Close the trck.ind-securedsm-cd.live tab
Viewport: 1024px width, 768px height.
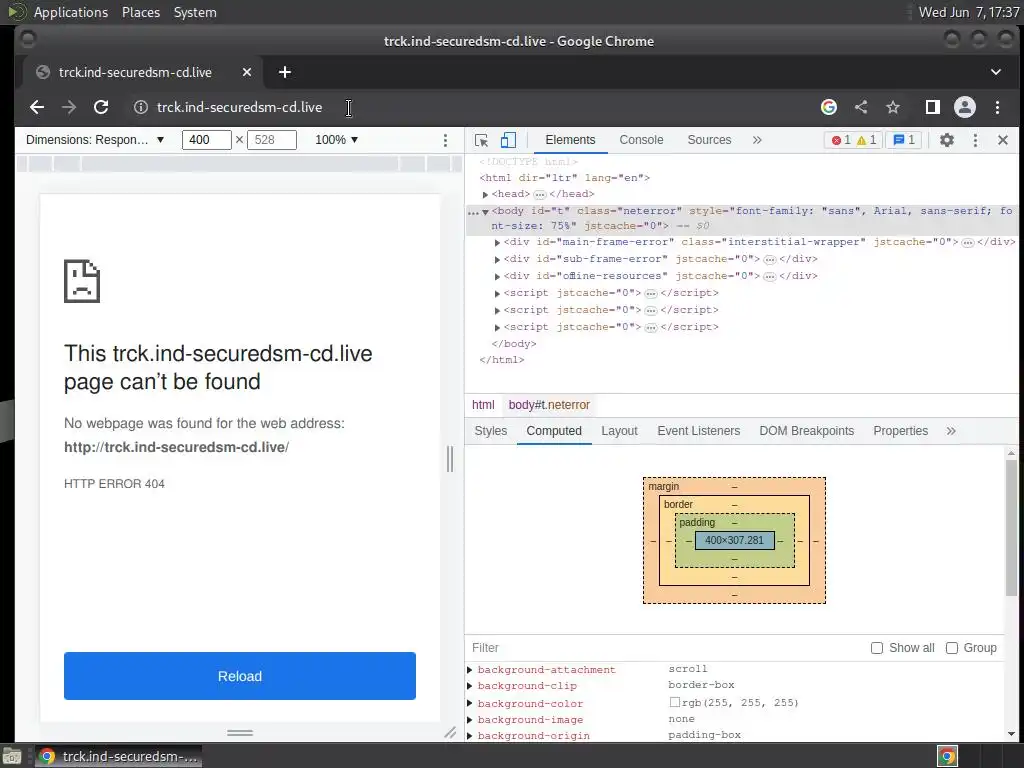(247, 72)
